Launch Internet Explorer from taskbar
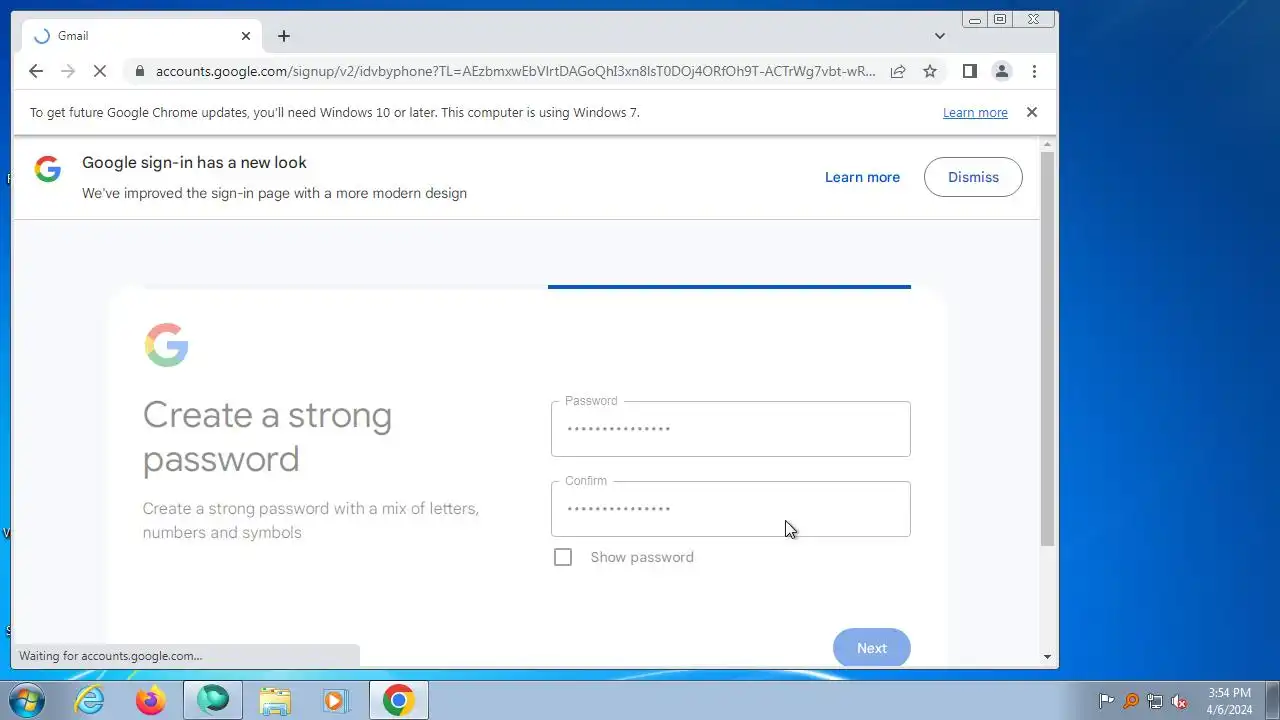Viewport: 1280px width, 720px height. pos(90,700)
